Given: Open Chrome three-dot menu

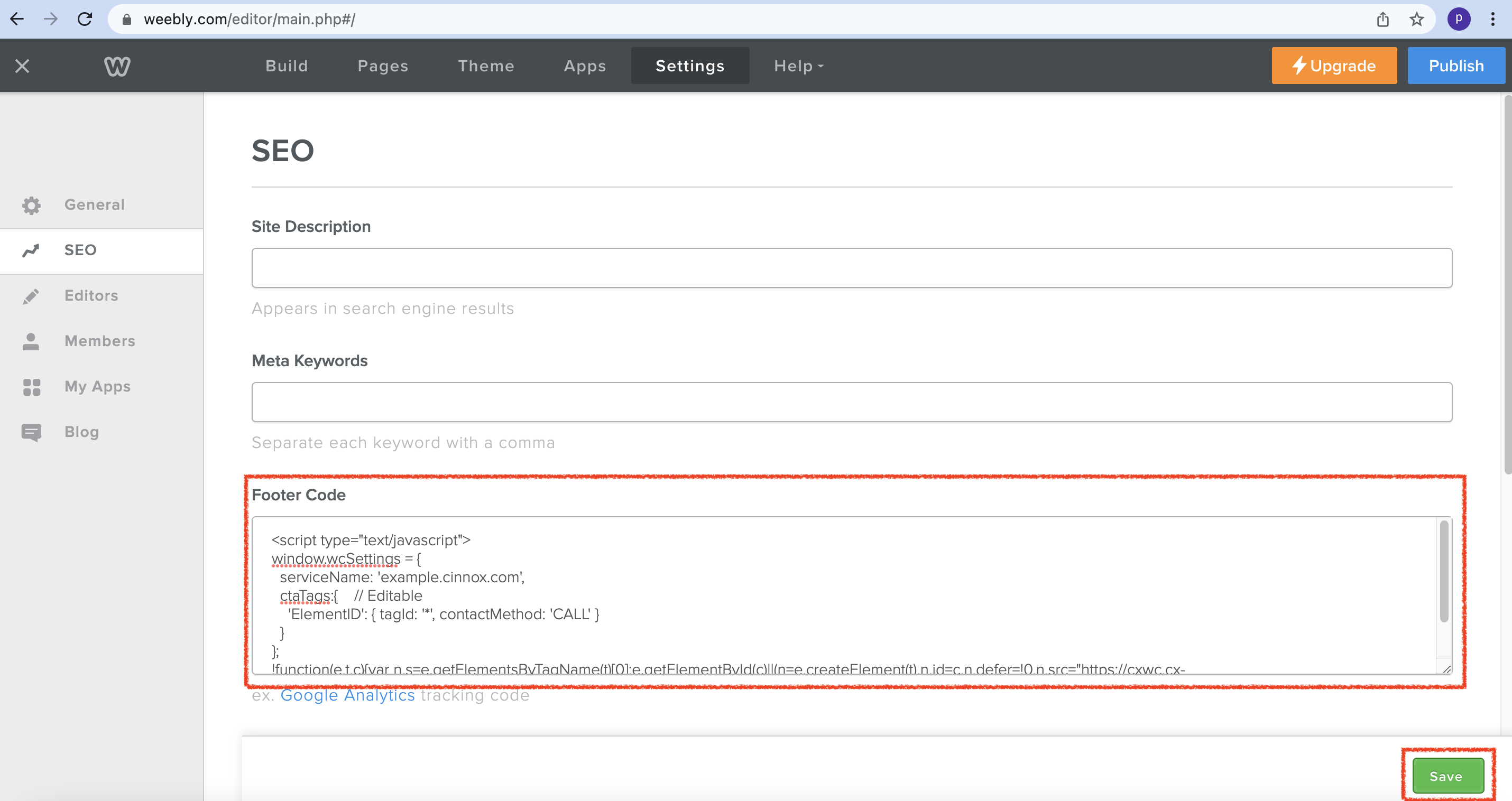Looking at the screenshot, I should [1492, 20].
